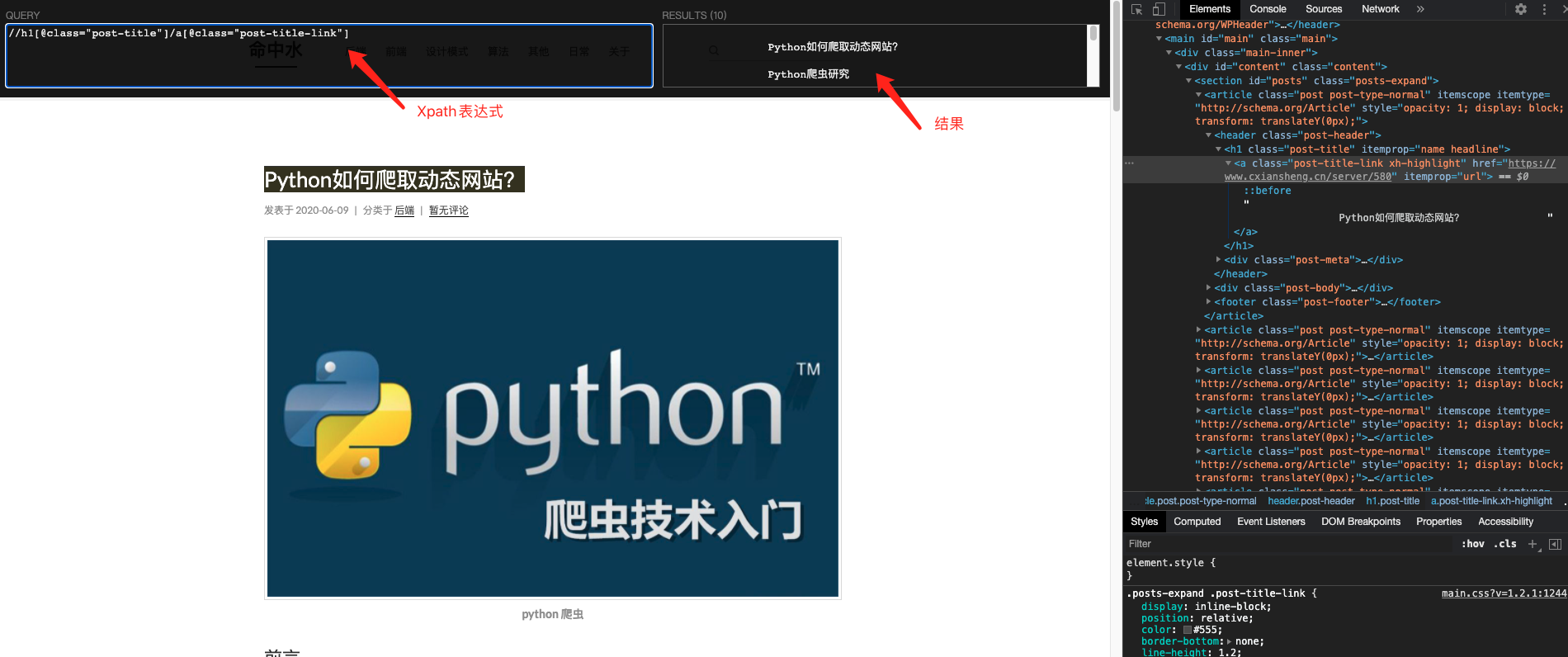This screenshot has height=657, width=1568.
Task: Toggle the computed styles sidebar icon
Action: click(x=1555, y=544)
